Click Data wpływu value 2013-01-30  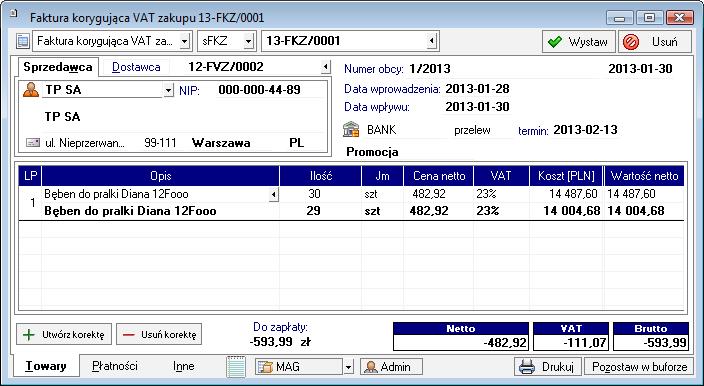pos(477,107)
